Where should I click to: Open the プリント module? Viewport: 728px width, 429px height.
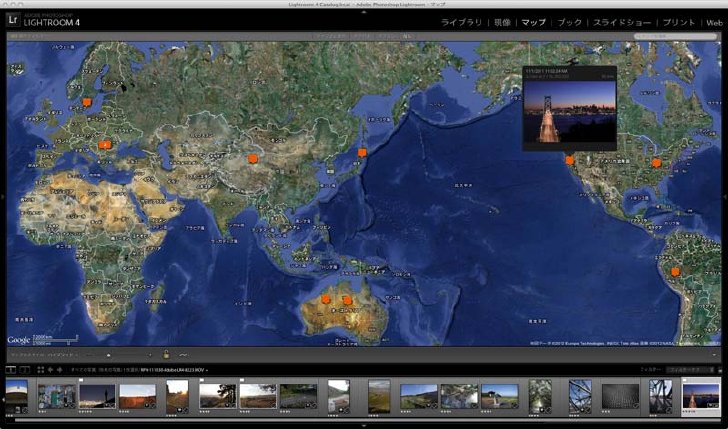point(679,23)
